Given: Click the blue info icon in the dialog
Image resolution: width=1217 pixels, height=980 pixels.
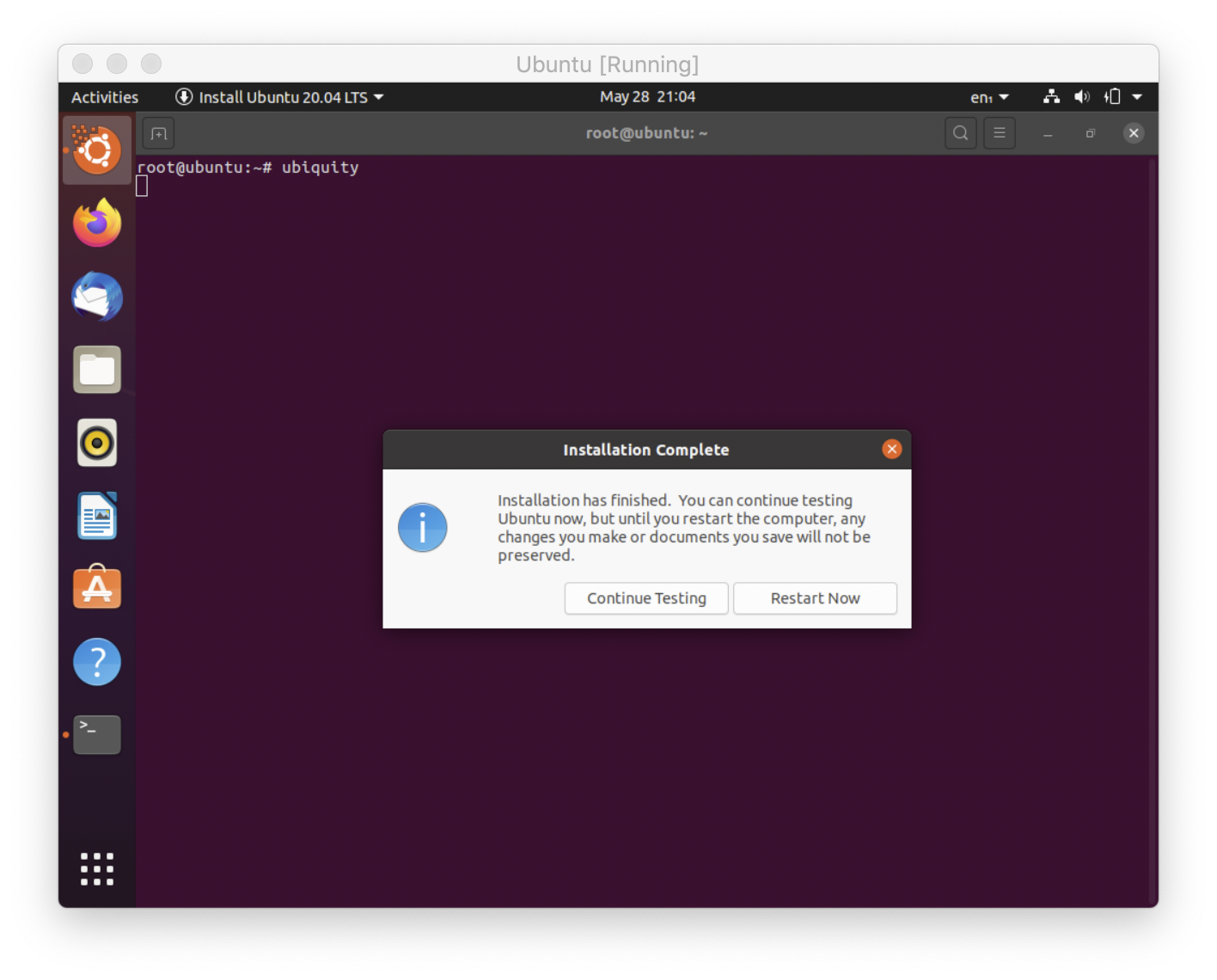Looking at the screenshot, I should tap(423, 528).
